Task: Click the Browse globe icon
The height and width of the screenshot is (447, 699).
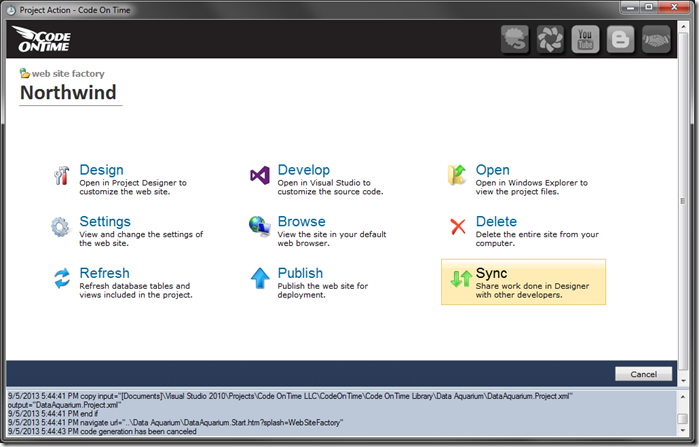Action: (x=259, y=226)
